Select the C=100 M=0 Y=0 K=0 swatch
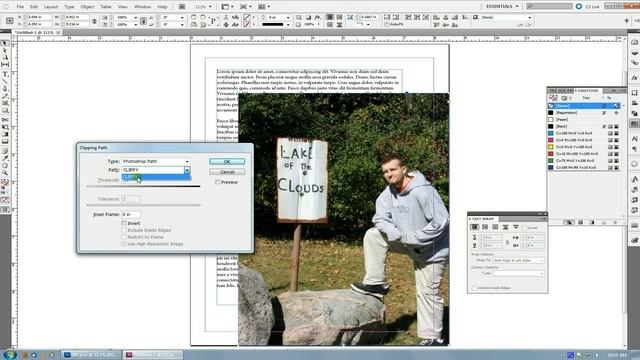This screenshot has width=640, height=360. [583, 133]
